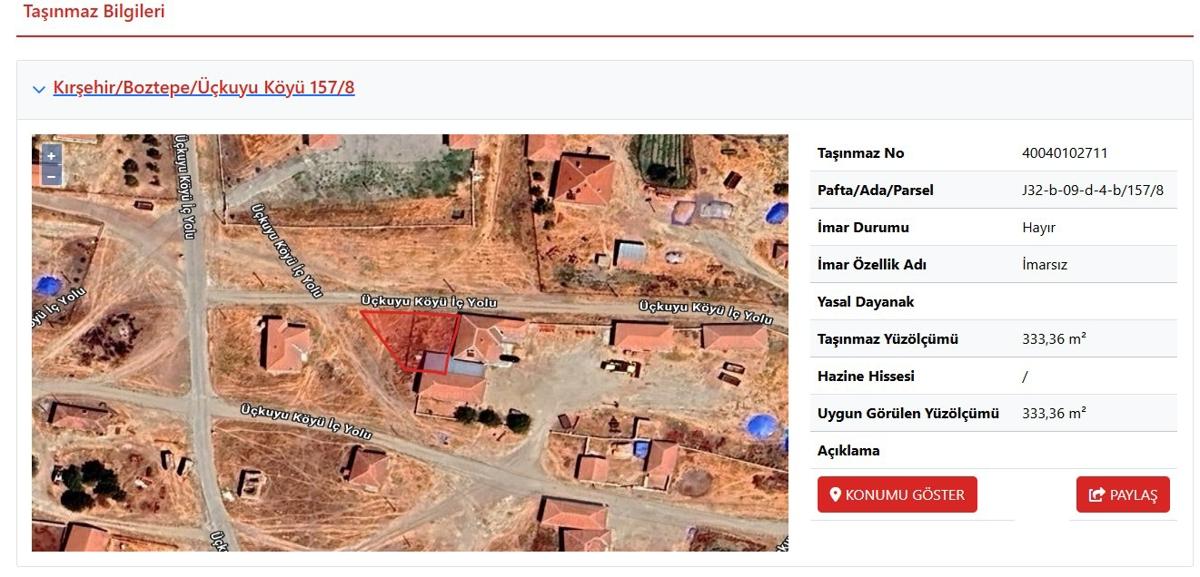Open the Kırşehir/Boztepe/Üçkuyu Köyü 157/8 link
Viewport: 1200px width, 577px height.
[x=204, y=87]
